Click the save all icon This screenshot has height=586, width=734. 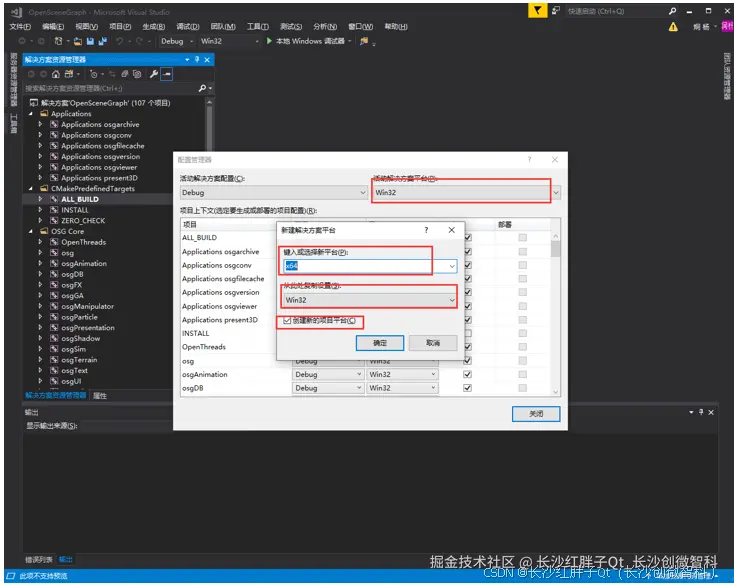click(102, 41)
